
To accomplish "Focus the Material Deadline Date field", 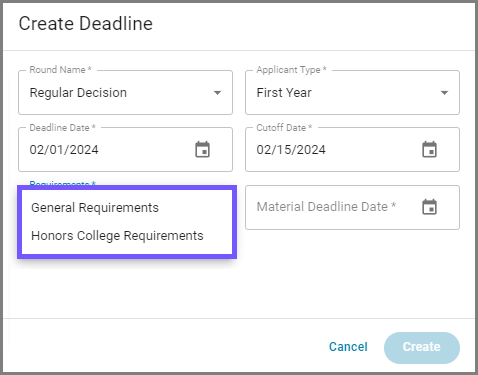I will pyautogui.click(x=352, y=207).
